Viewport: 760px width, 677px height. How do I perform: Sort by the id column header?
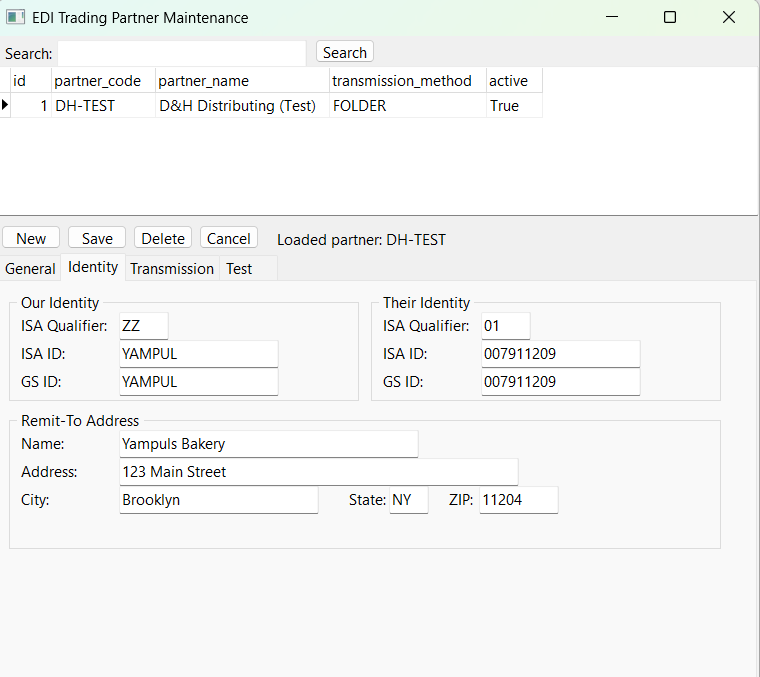(31, 80)
